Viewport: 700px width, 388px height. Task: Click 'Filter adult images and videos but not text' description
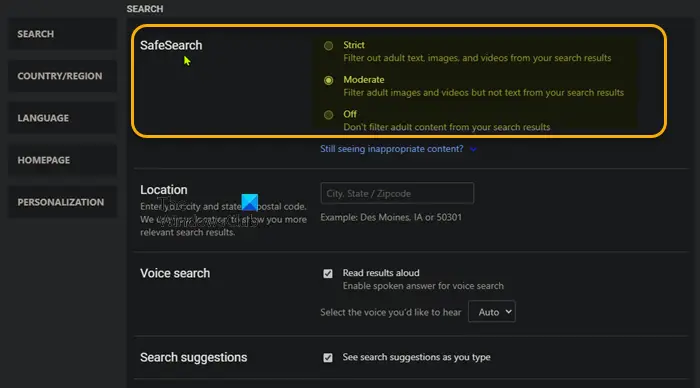click(483, 92)
